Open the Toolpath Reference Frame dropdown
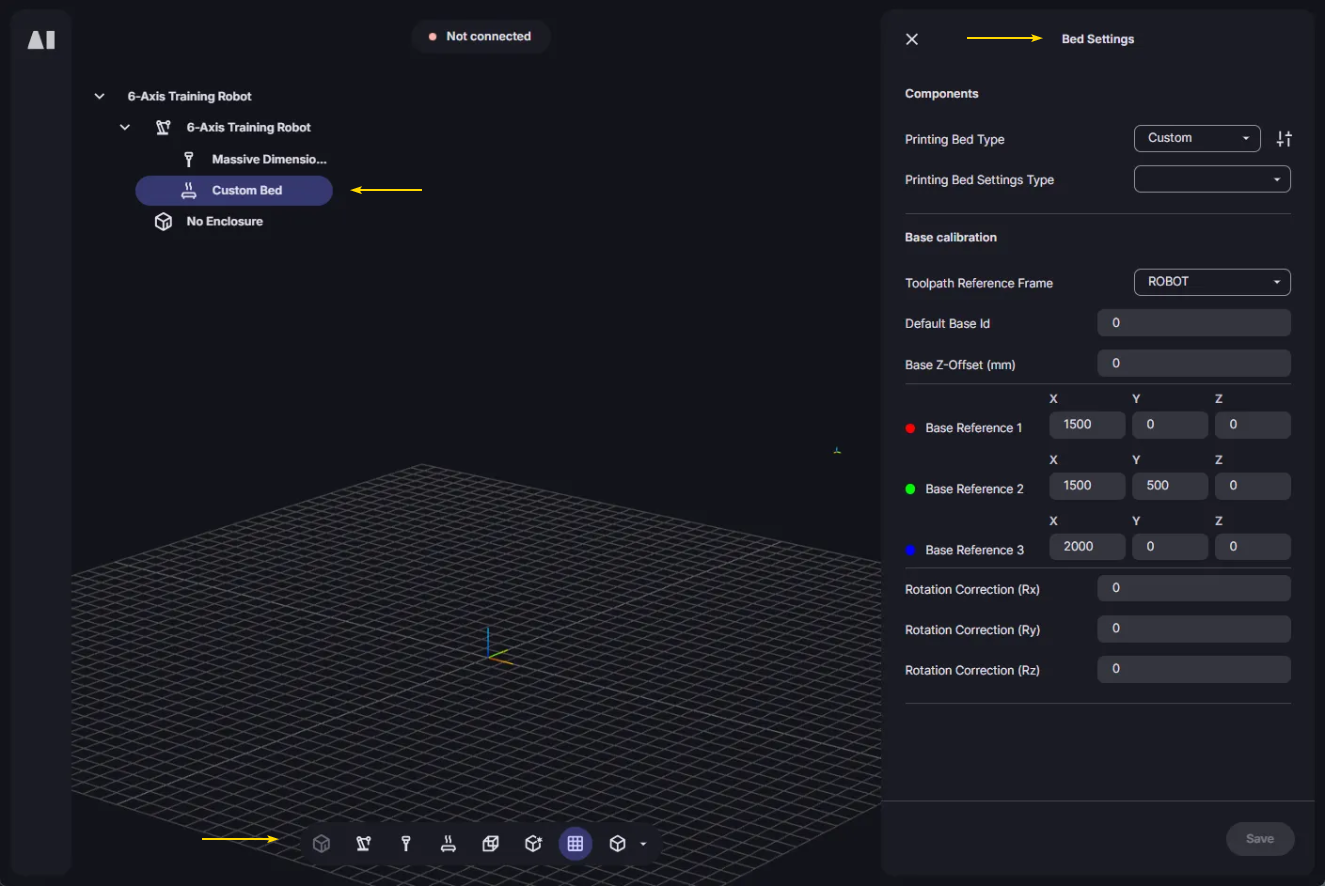The height and width of the screenshot is (886, 1325). [x=1211, y=282]
